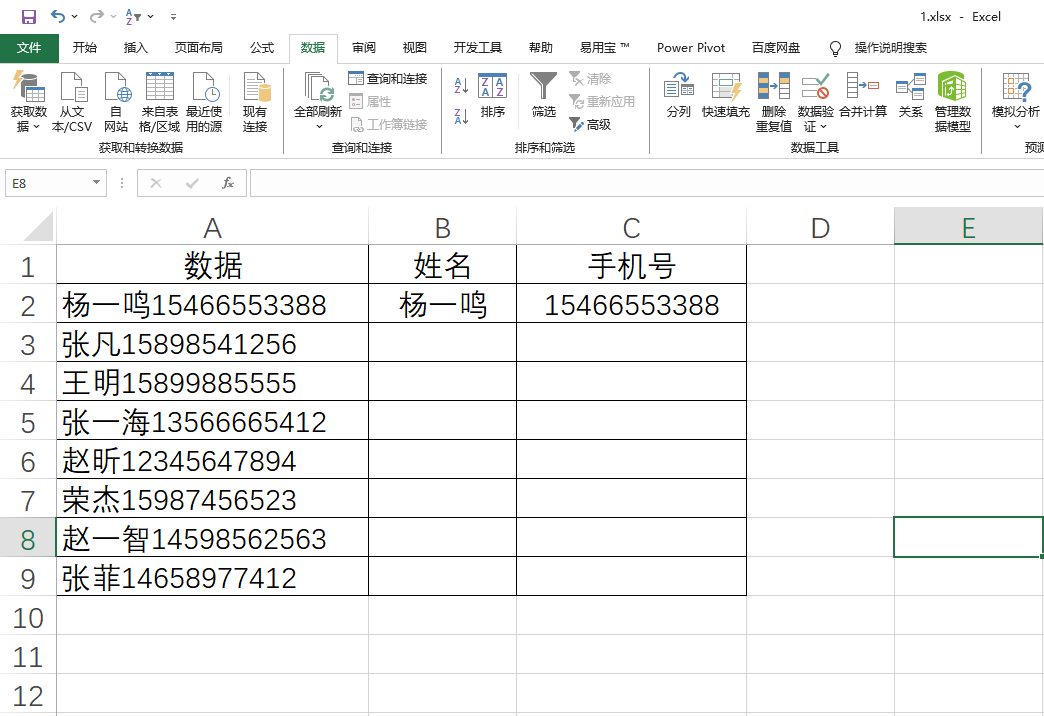Click the 操作说明搜索 search box
The image size is (1044, 716).
click(x=890, y=48)
